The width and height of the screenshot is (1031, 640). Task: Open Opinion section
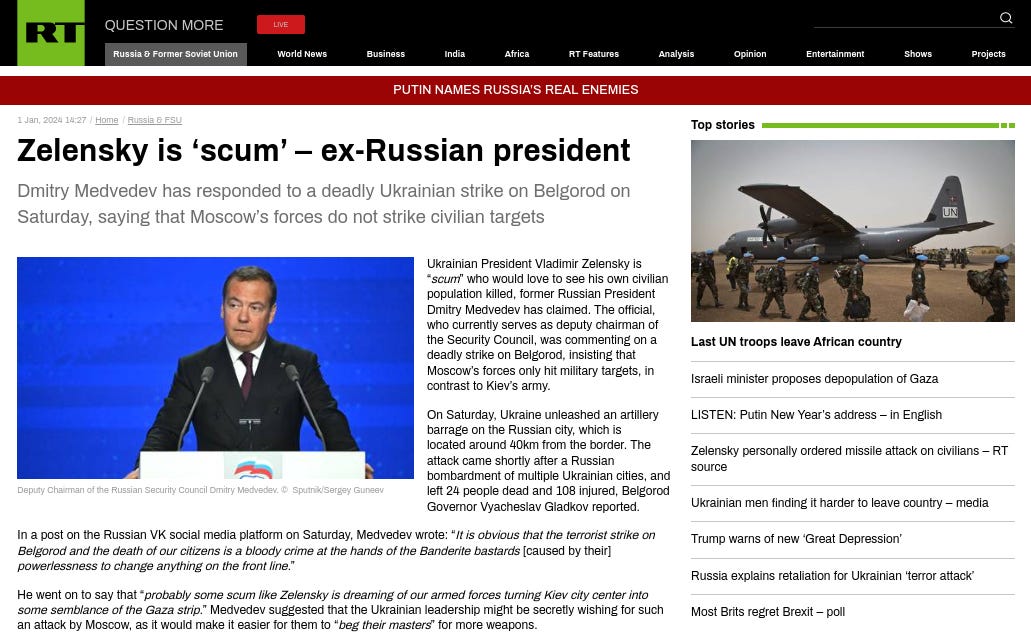point(750,54)
